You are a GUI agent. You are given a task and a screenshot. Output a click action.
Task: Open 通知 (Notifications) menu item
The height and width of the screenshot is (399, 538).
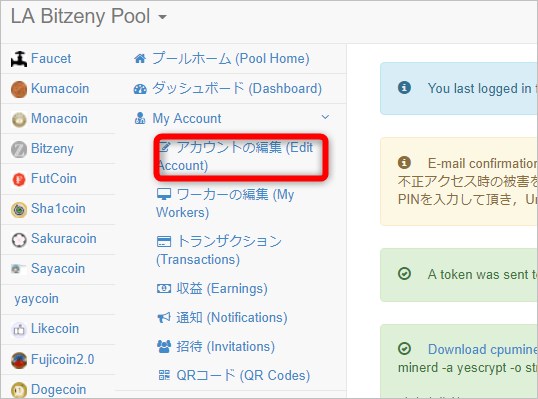tap(232, 318)
